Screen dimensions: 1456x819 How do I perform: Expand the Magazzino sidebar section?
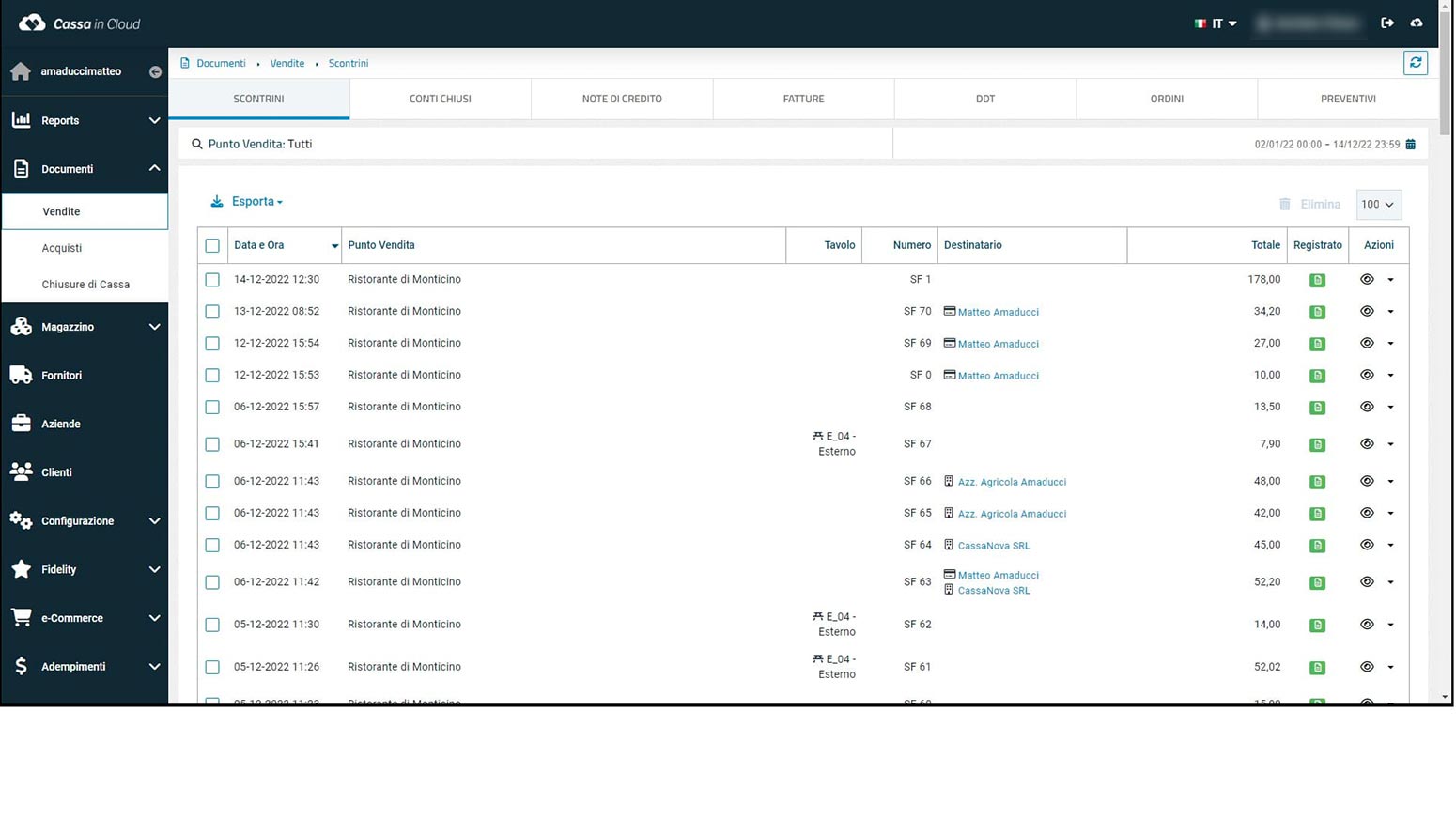(85, 327)
